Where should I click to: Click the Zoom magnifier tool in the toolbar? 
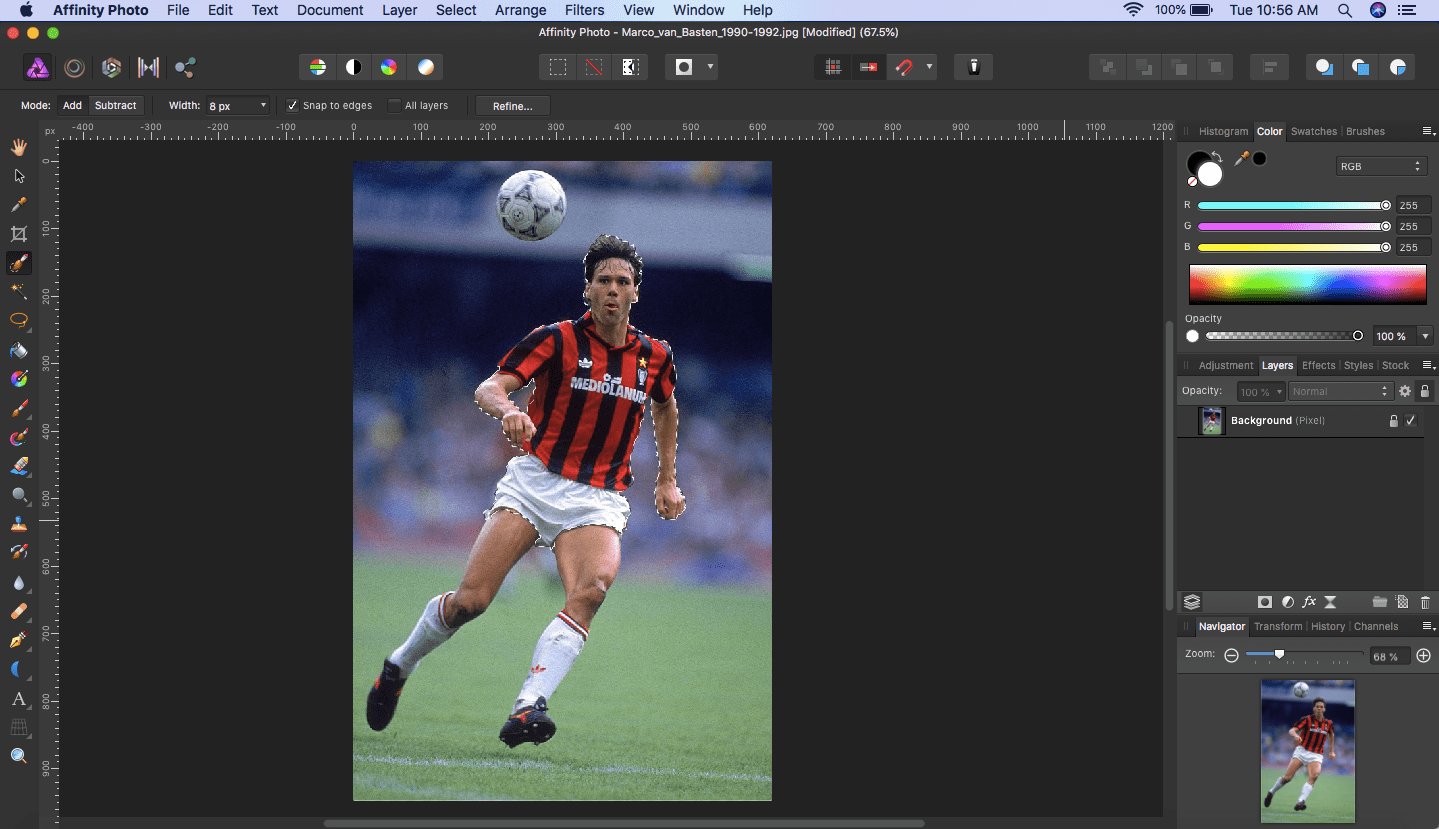[x=18, y=756]
